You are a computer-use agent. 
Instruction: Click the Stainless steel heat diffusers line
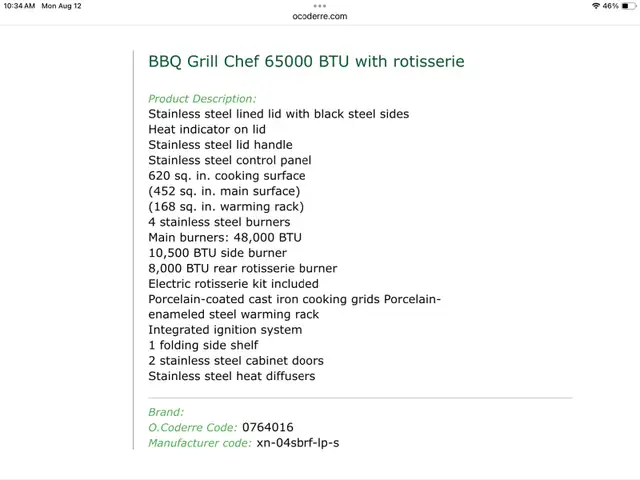(x=231, y=376)
